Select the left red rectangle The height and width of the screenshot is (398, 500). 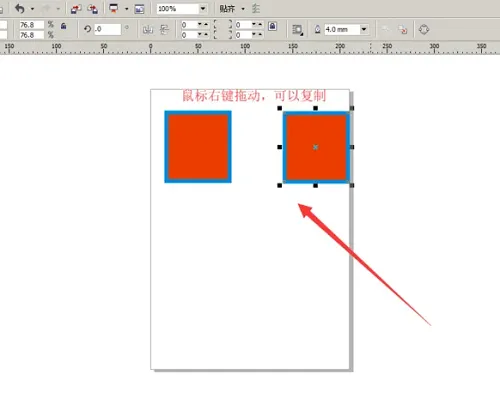(198, 147)
